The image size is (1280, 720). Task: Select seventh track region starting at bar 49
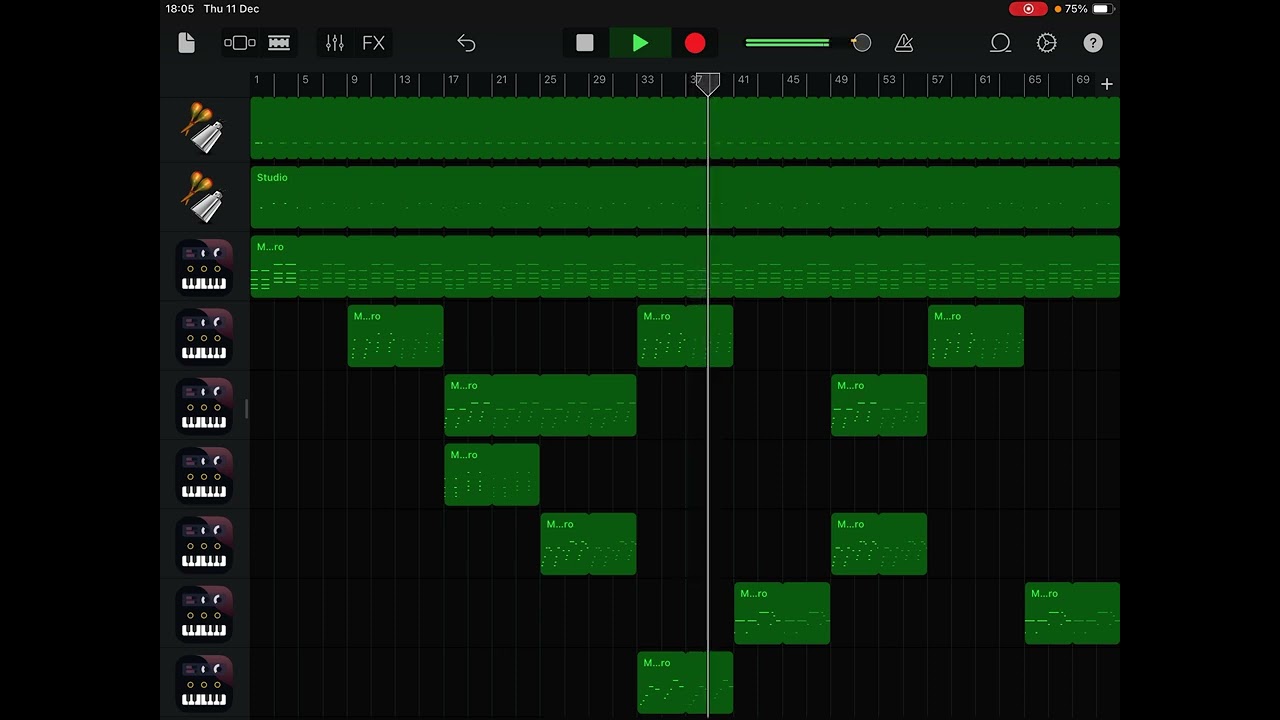[x=879, y=544]
